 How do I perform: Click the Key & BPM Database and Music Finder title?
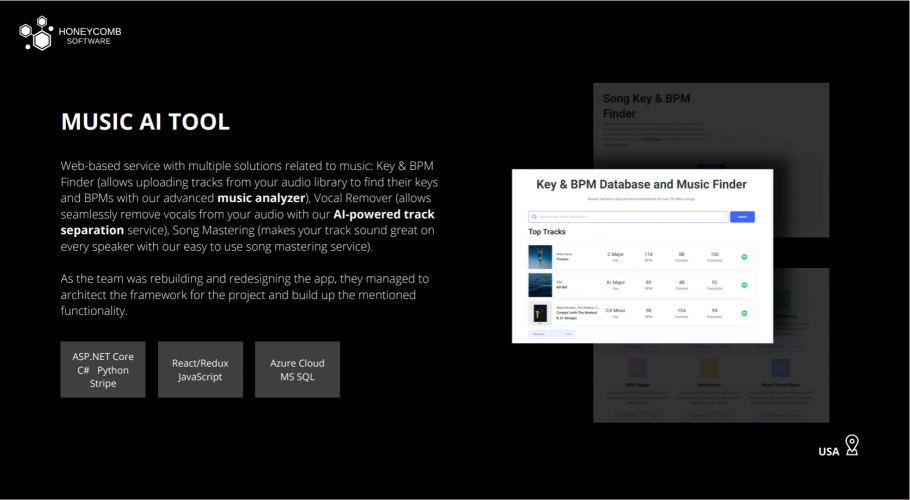(x=641, y=184)
